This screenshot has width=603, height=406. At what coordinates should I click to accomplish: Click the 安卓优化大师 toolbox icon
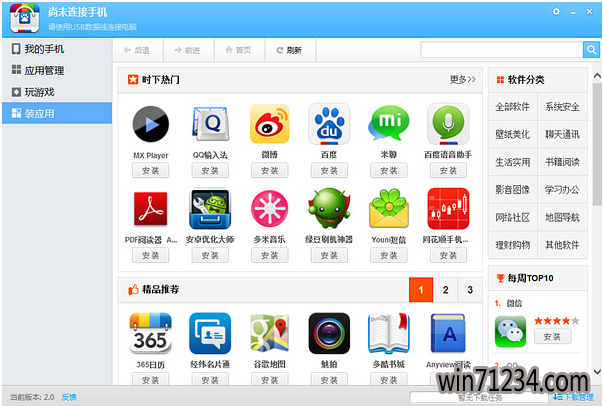click(x=210, y=209)
